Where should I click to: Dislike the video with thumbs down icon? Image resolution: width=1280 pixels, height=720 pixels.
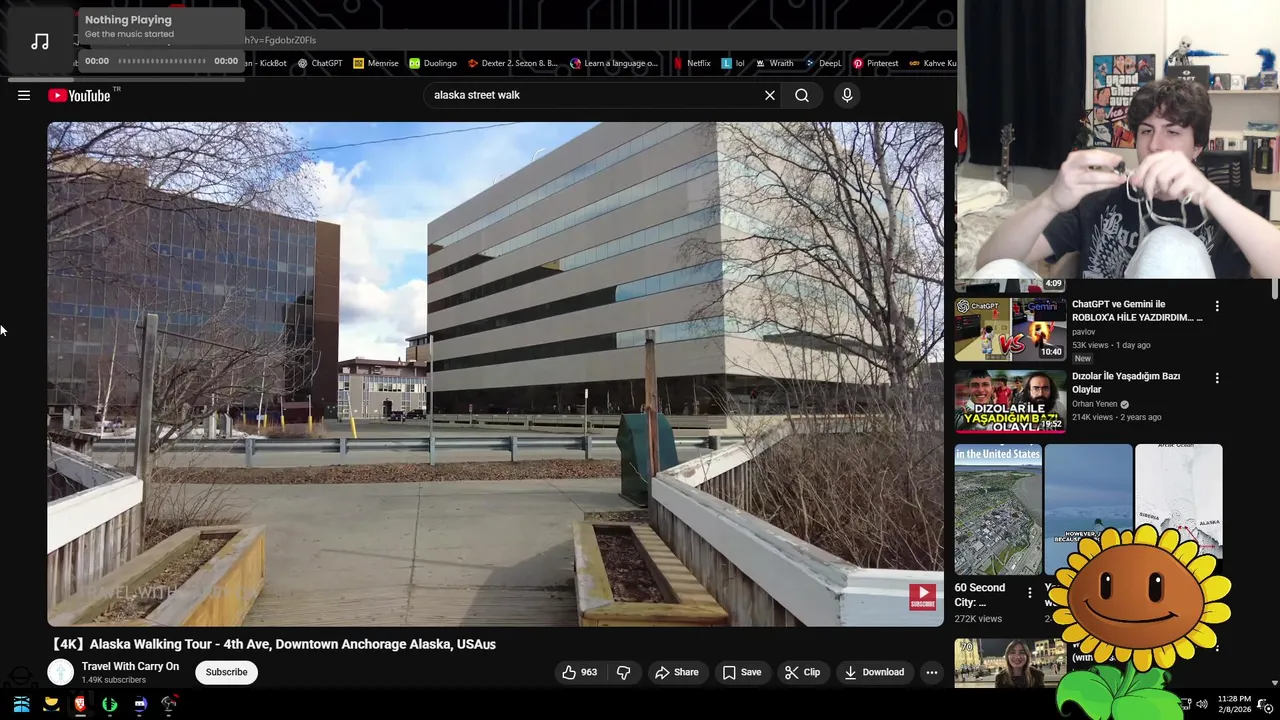pos(623,672)
